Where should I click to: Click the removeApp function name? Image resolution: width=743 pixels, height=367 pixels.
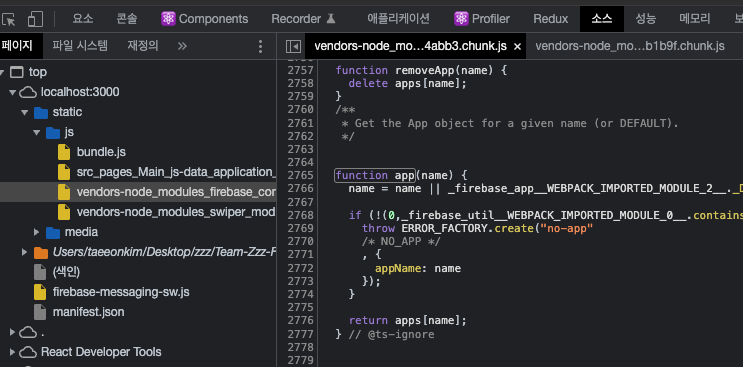point(425,71)
